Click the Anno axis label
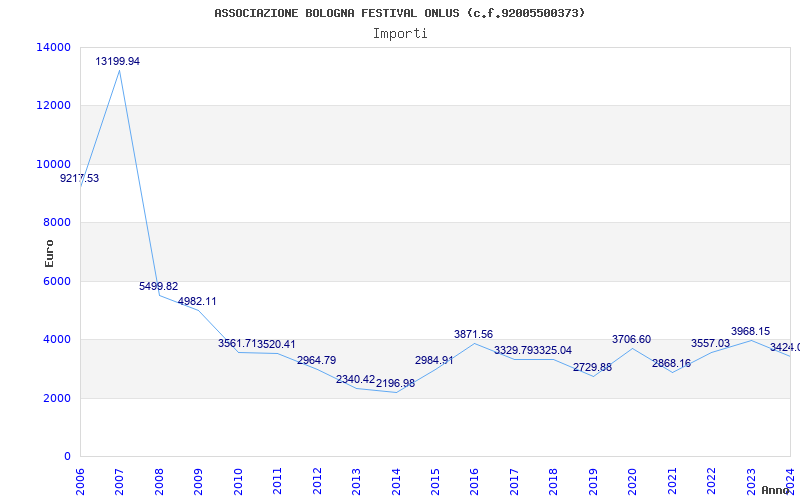800x500 pixels. 776,490
